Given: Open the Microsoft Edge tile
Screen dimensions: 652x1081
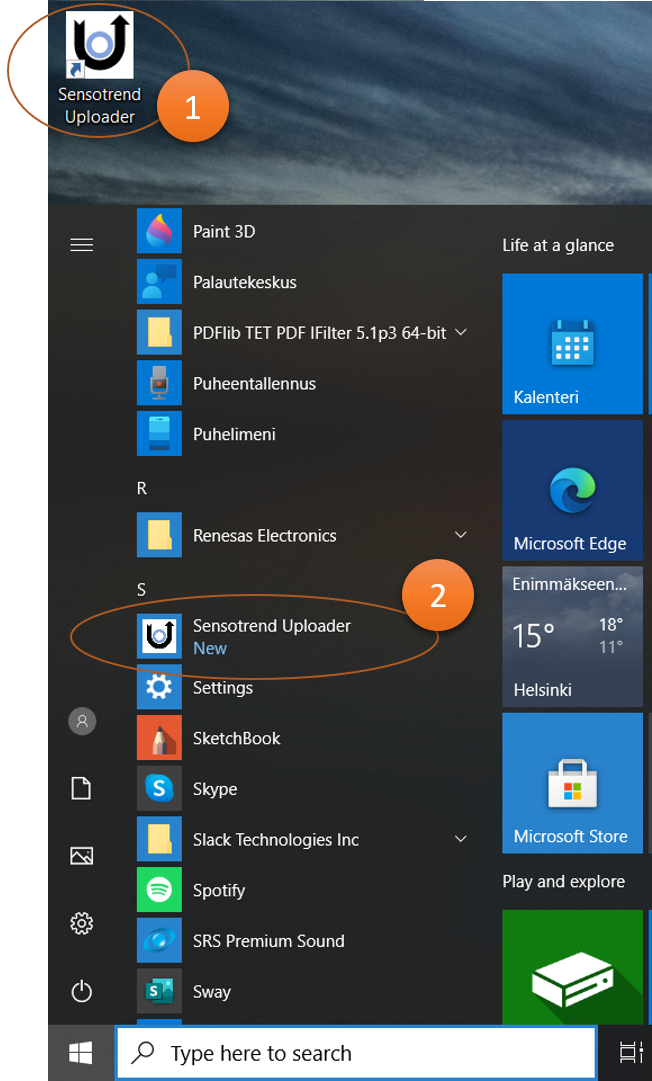Looking at the screenshot, I should pyautogui.click(x=573, y=490).
